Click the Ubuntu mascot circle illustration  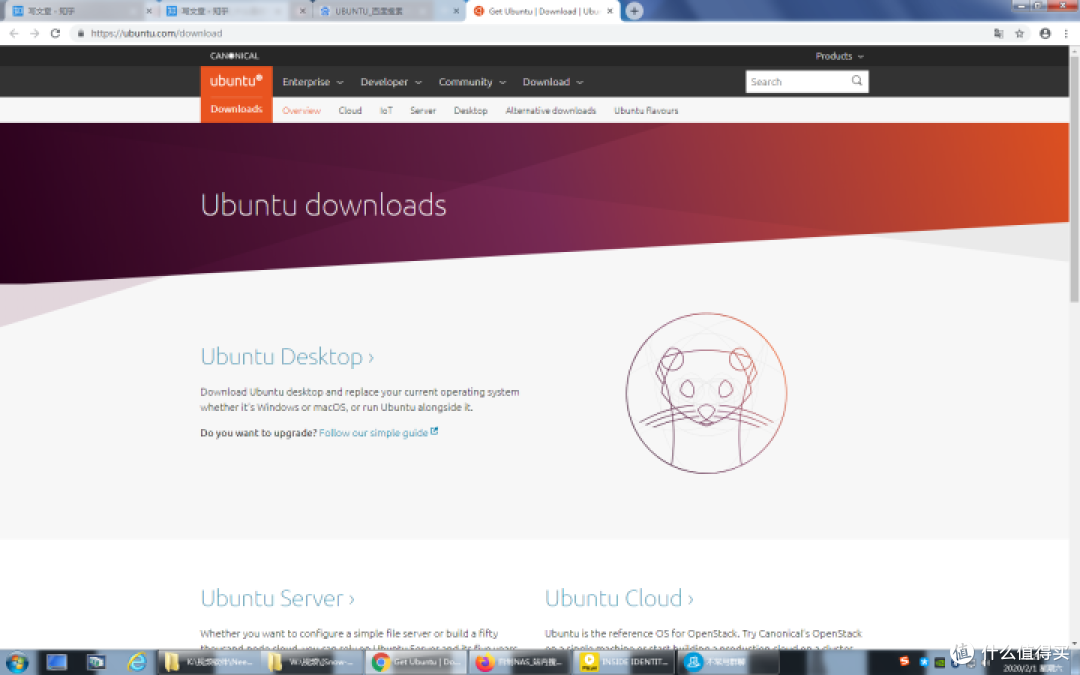pyautogui.click(x=706, y=393)
